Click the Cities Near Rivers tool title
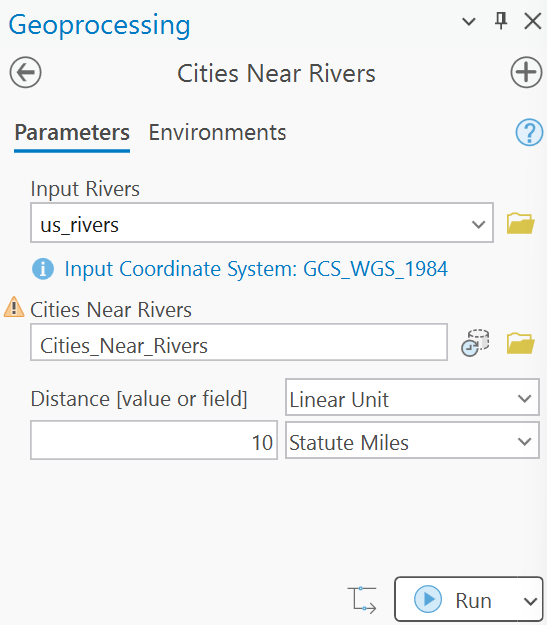The width and height of the screenshot is (547, 625). (x=276, y=73)
